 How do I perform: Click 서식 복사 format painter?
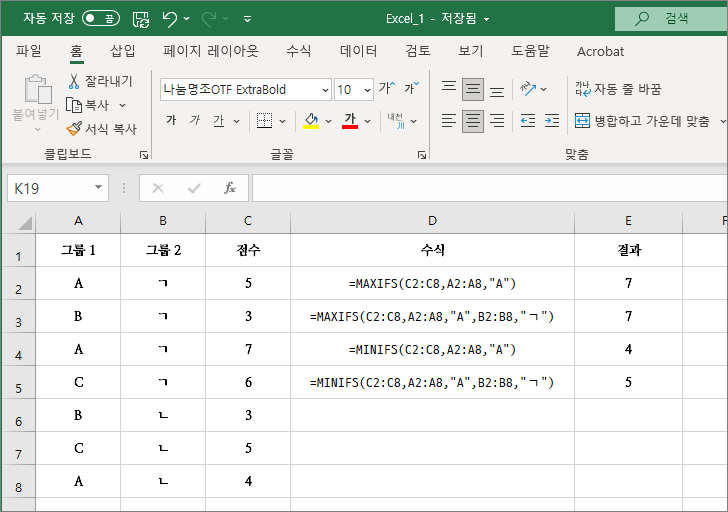coord(102,129)
